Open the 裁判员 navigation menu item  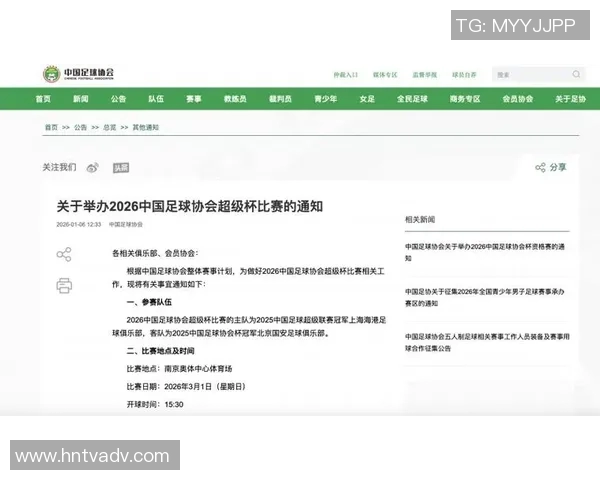click(280, 99)
